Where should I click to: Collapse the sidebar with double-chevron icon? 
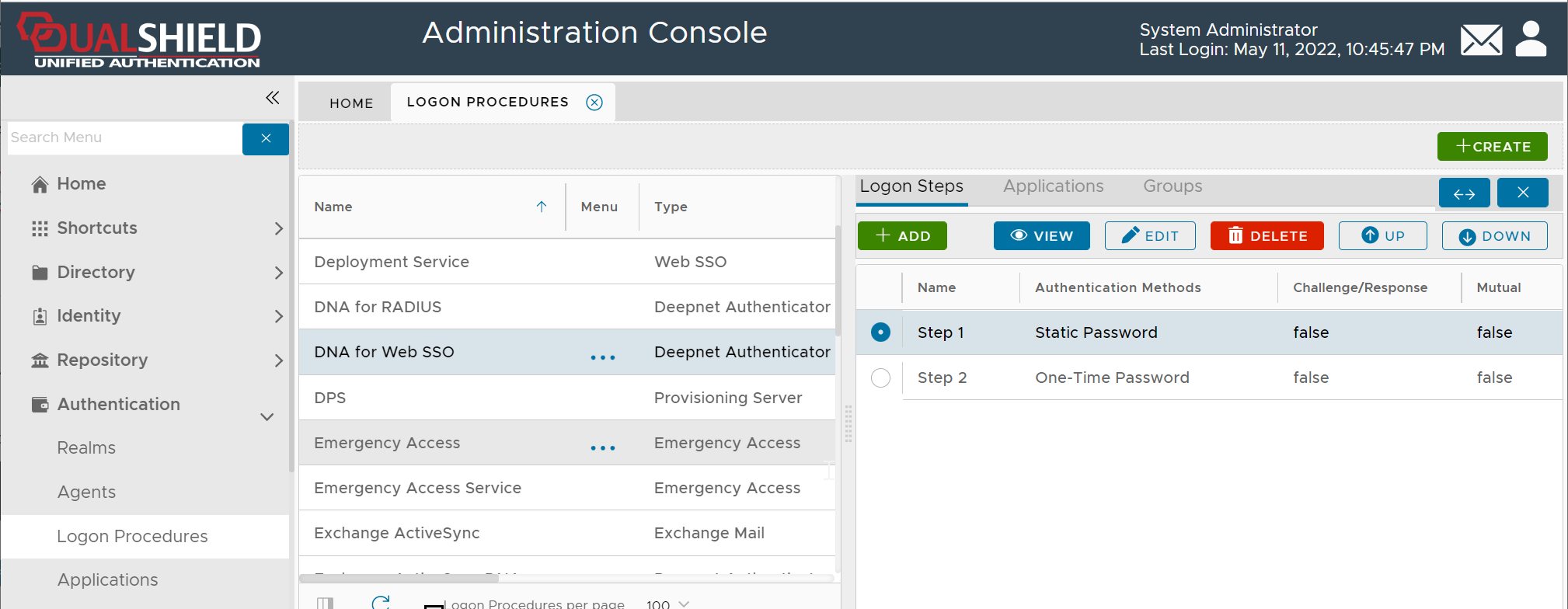coord(272,98)
